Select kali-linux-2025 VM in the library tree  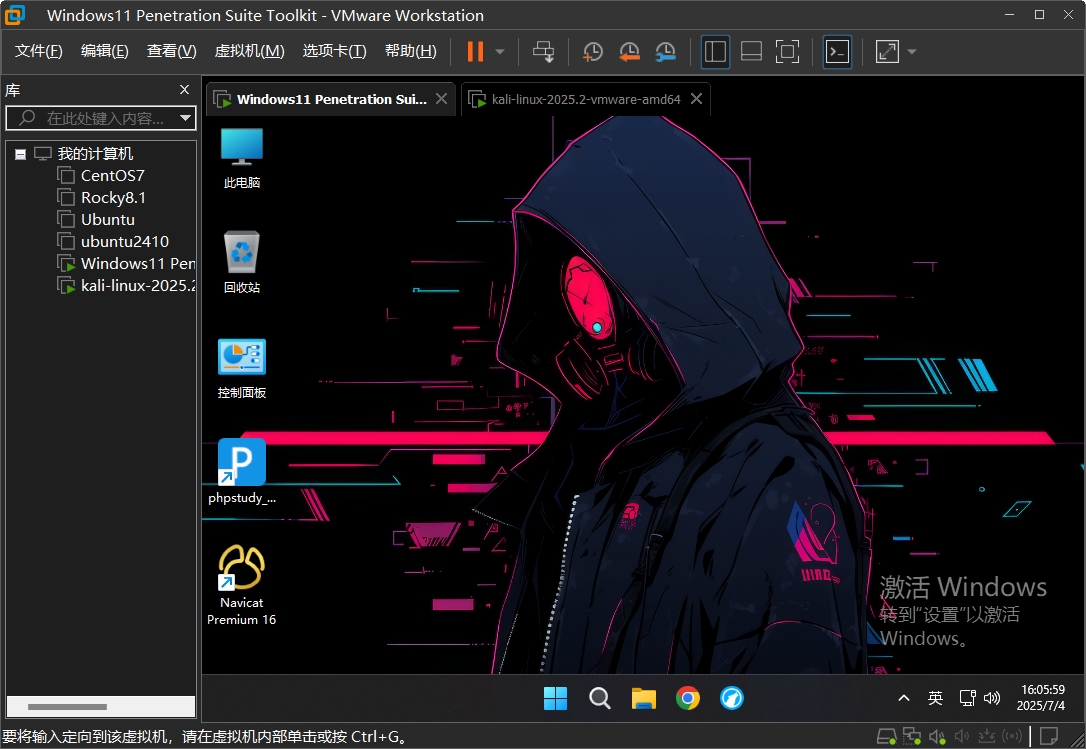[126, 285]
